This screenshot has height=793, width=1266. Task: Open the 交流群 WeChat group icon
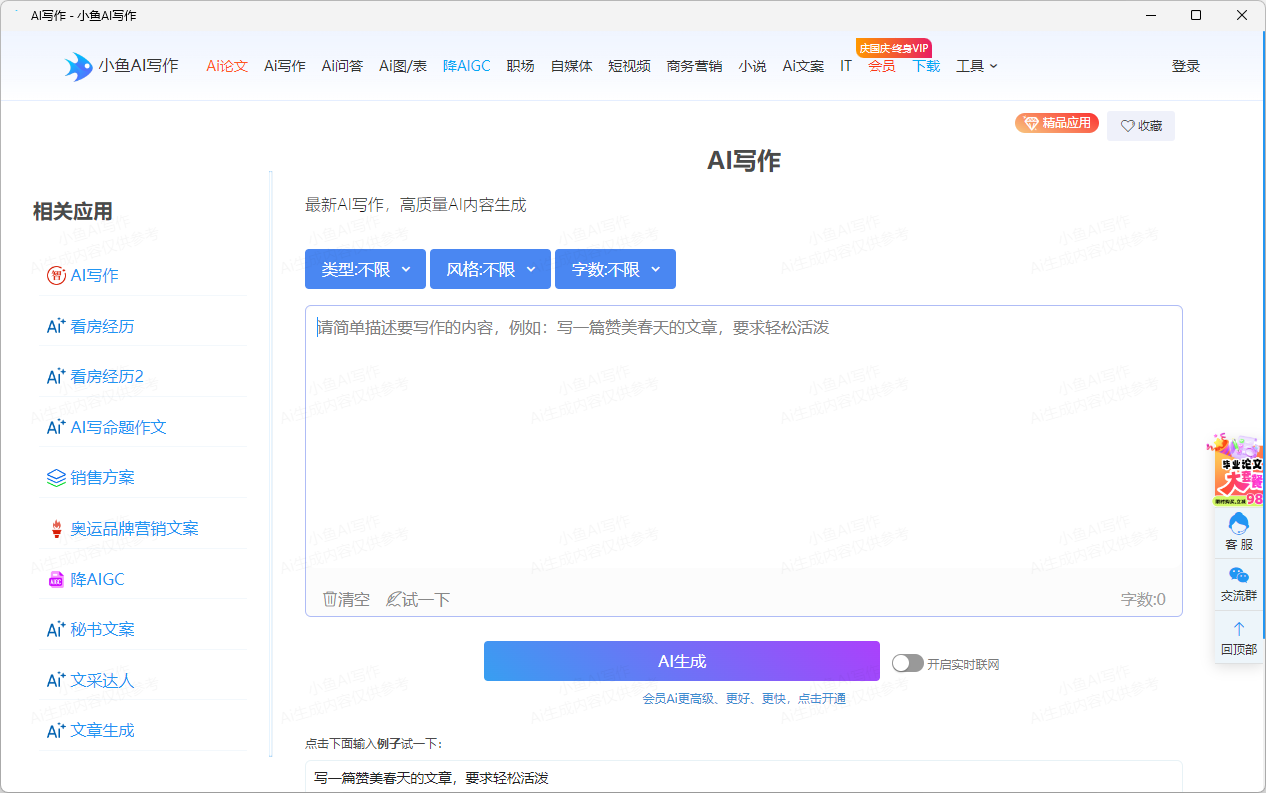(x=1238, y=576)
